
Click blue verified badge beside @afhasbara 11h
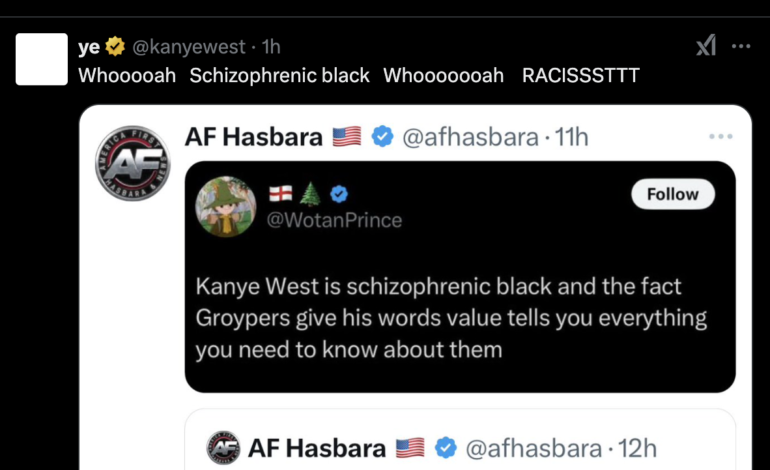click(382, 137)
